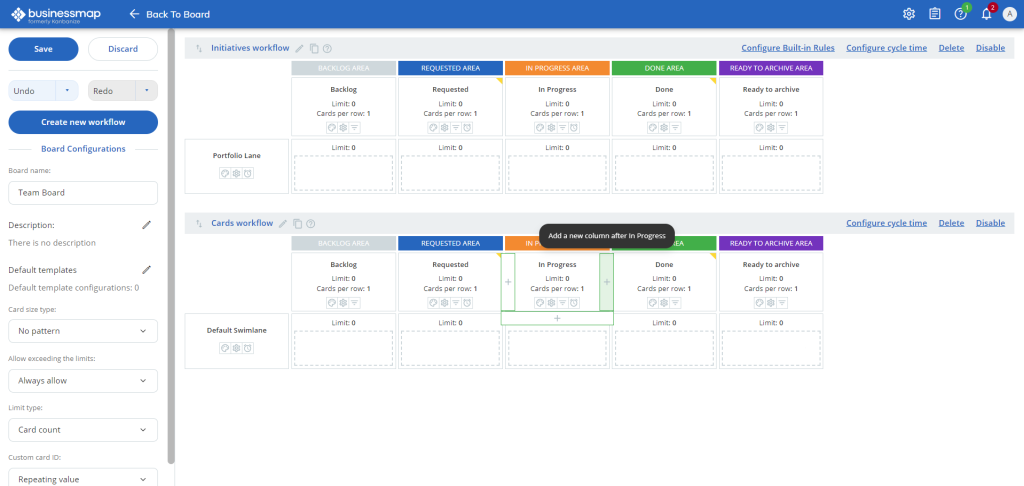1024x486 pixels.
Task: Open help icon next to Cards workflow
Action: 311,223
